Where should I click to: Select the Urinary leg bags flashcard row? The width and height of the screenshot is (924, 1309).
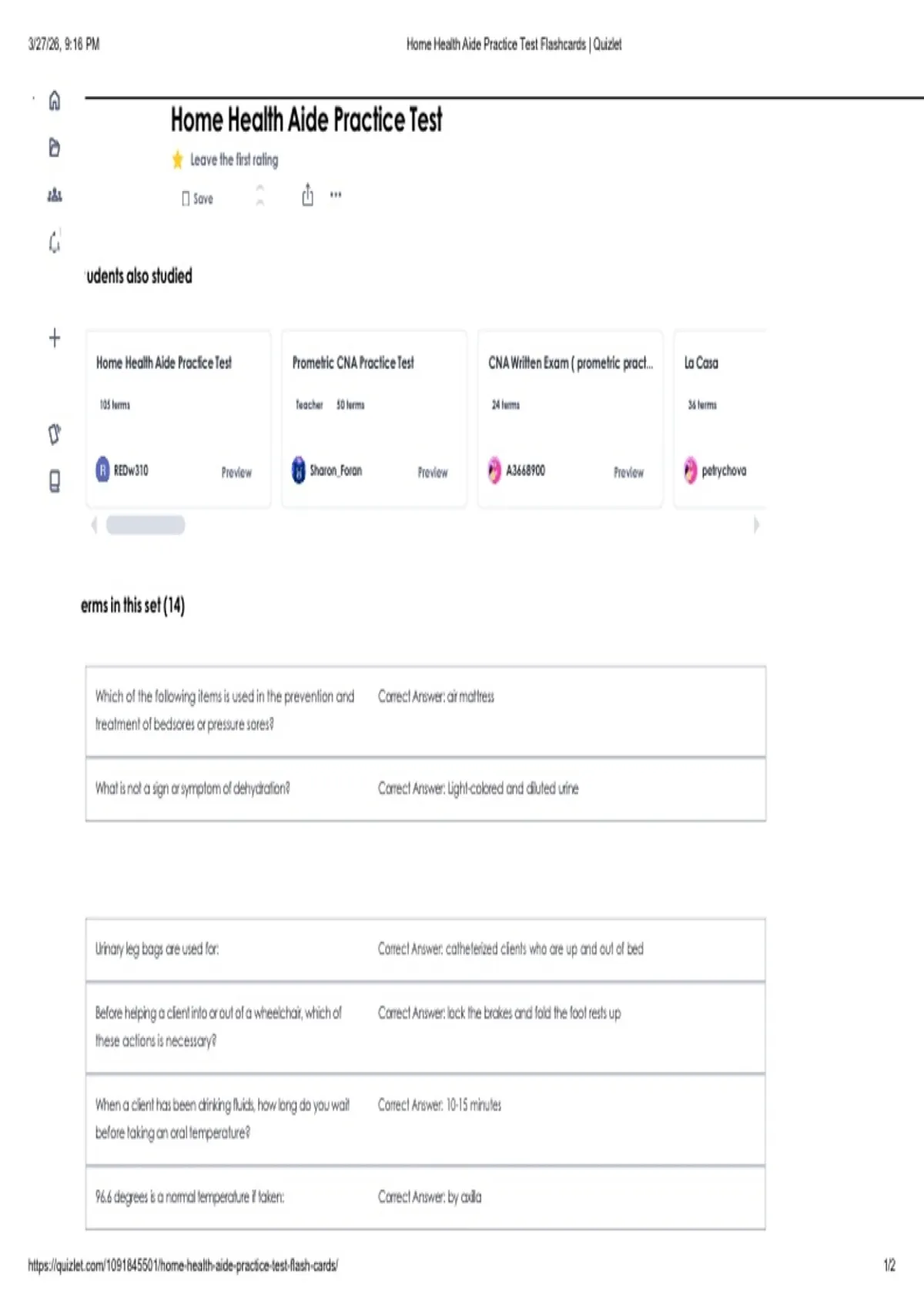pos(426,949)
